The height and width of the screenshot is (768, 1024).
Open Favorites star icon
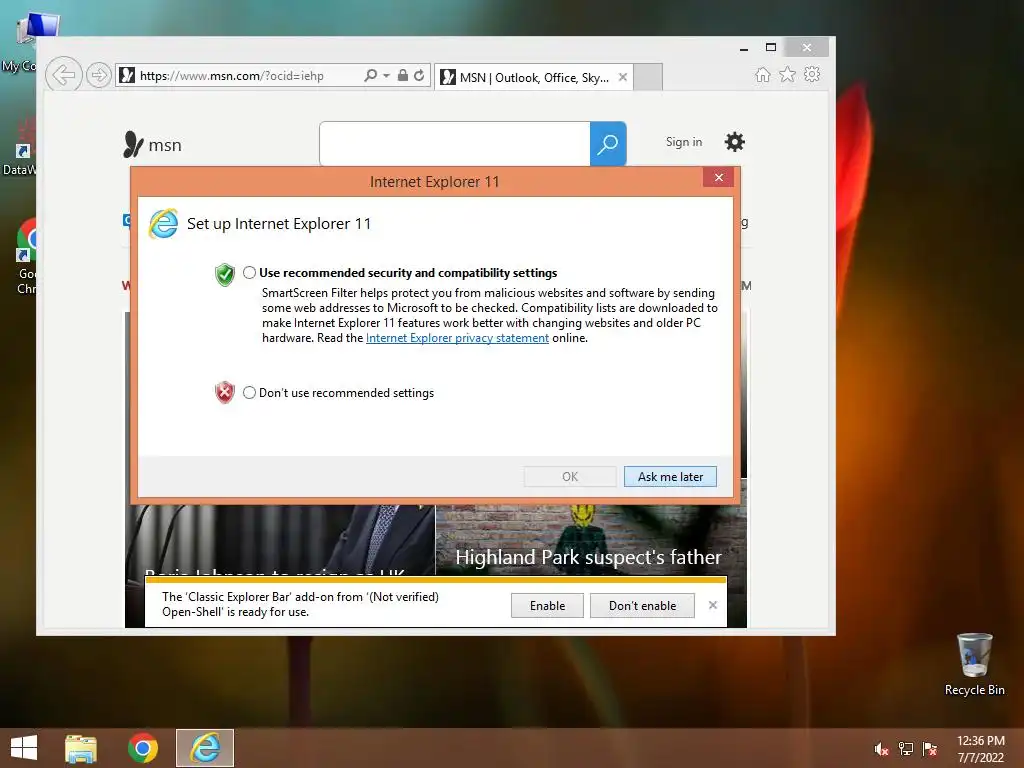787,74
